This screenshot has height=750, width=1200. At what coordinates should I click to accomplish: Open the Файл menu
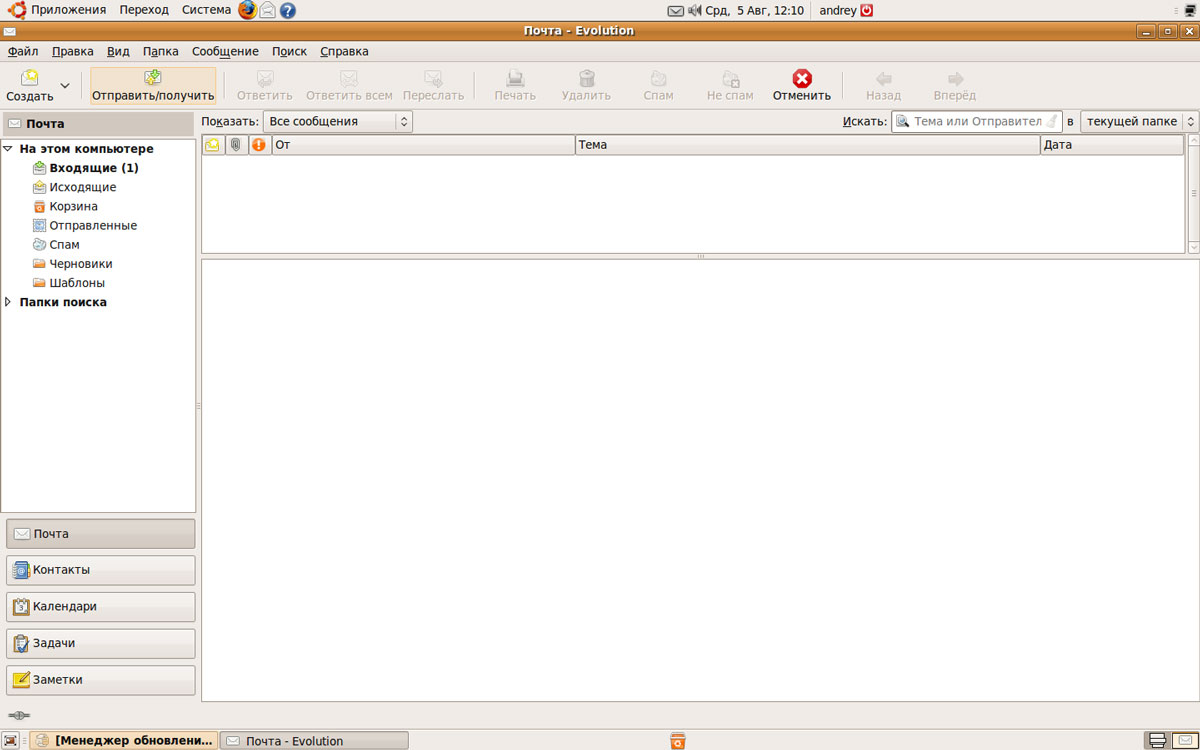tap(23, 51)
